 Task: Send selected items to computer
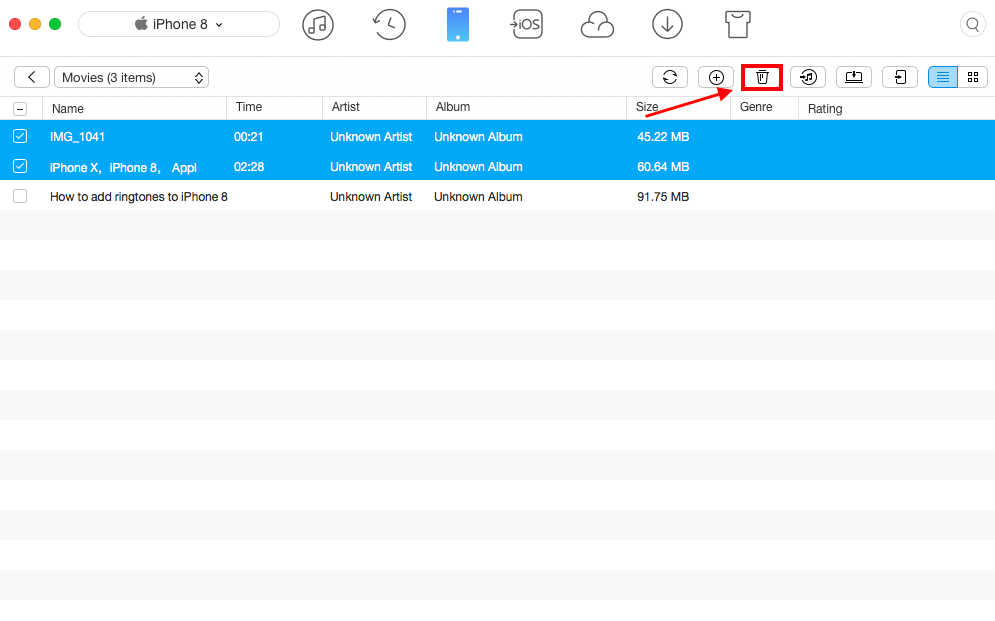coord(853,77)
